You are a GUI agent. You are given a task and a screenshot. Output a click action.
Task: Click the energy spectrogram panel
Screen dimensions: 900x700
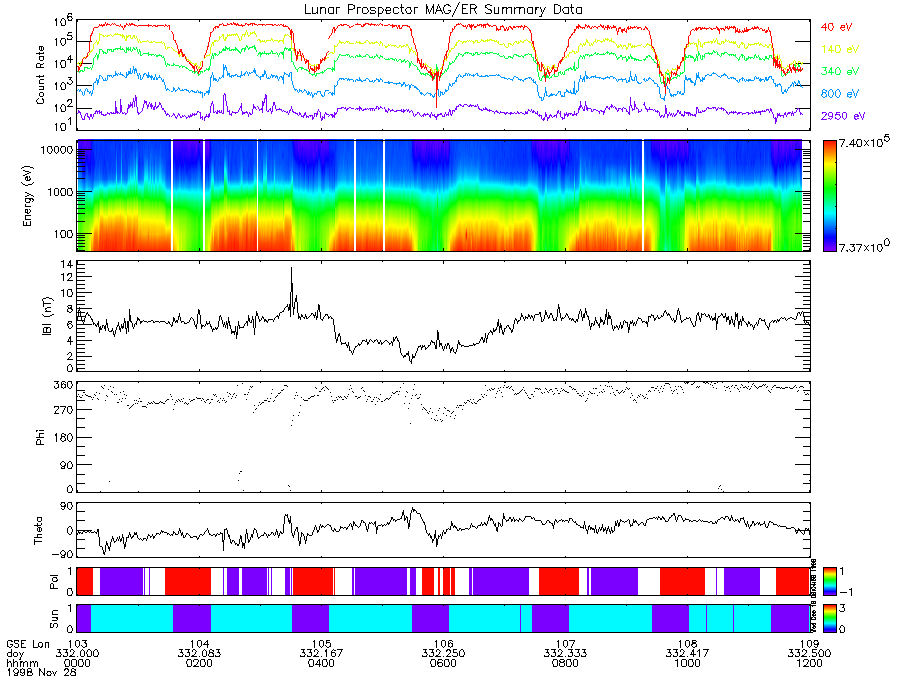click(x=443, y=196)
